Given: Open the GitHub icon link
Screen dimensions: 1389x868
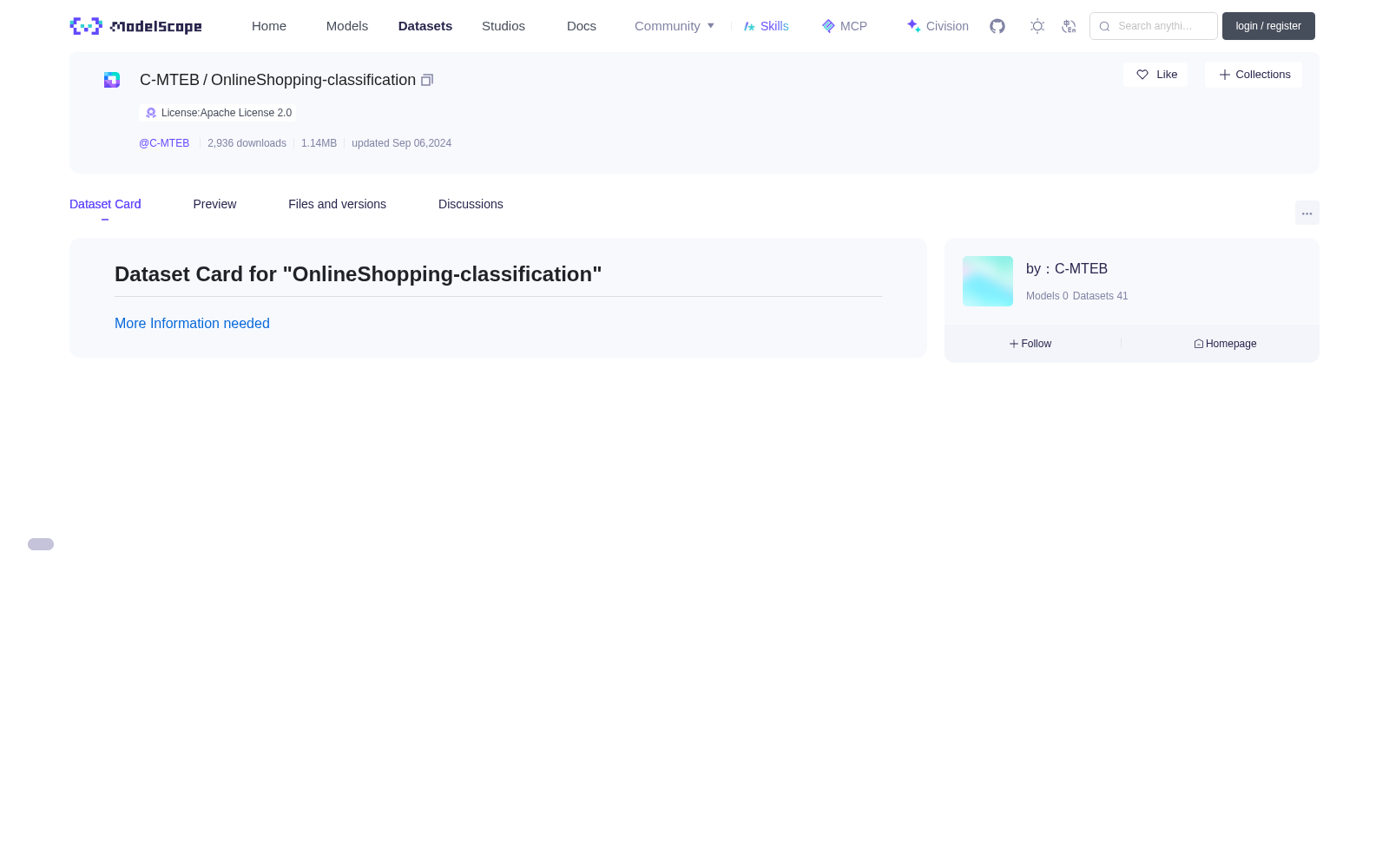Looking at the screenshot, I should pyautogui.click(x=997, y=26).
